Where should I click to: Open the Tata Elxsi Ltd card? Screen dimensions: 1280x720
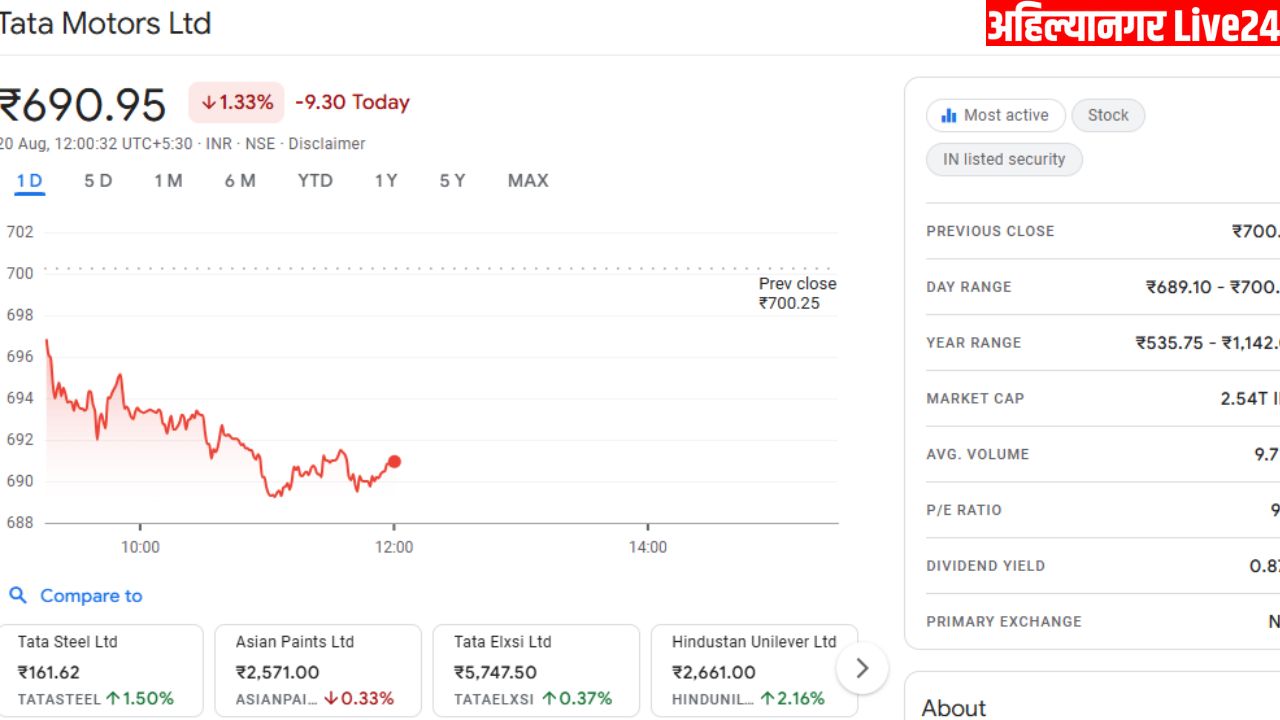coord(536,670)
